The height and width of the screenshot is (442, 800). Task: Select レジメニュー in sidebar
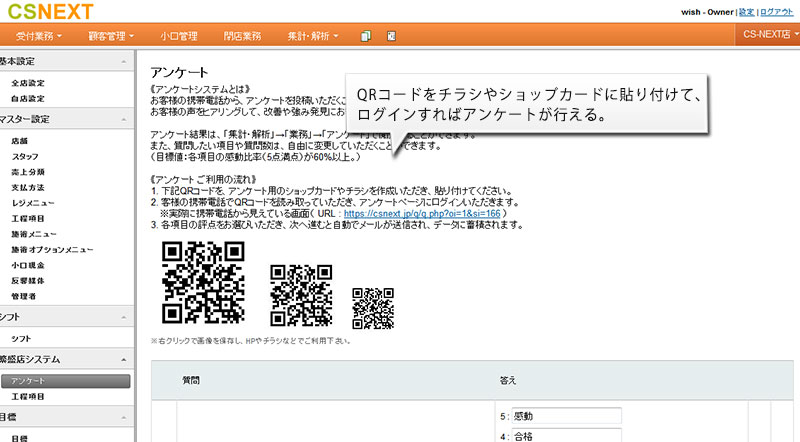[x=33, y=203]
